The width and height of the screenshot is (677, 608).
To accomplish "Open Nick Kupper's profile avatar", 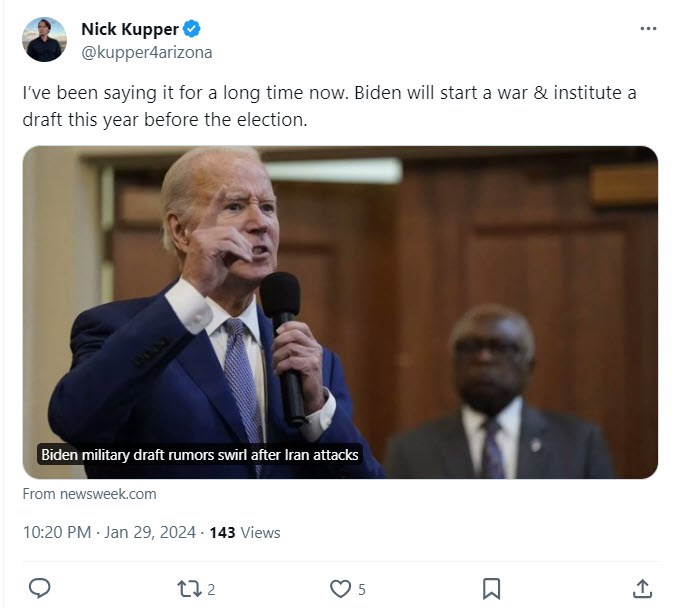I will (x=44, y=40).
